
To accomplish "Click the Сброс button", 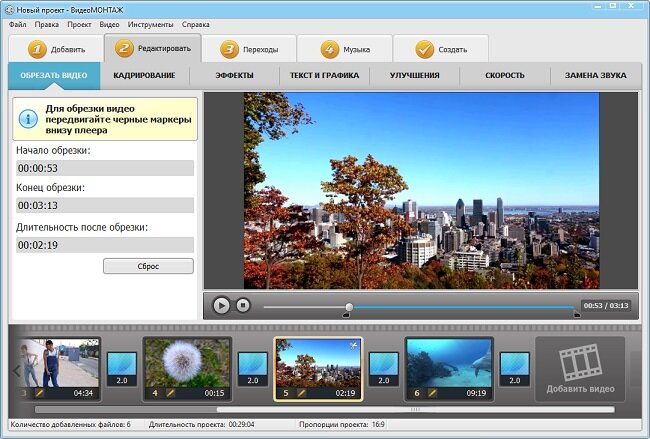I will 148,266.
